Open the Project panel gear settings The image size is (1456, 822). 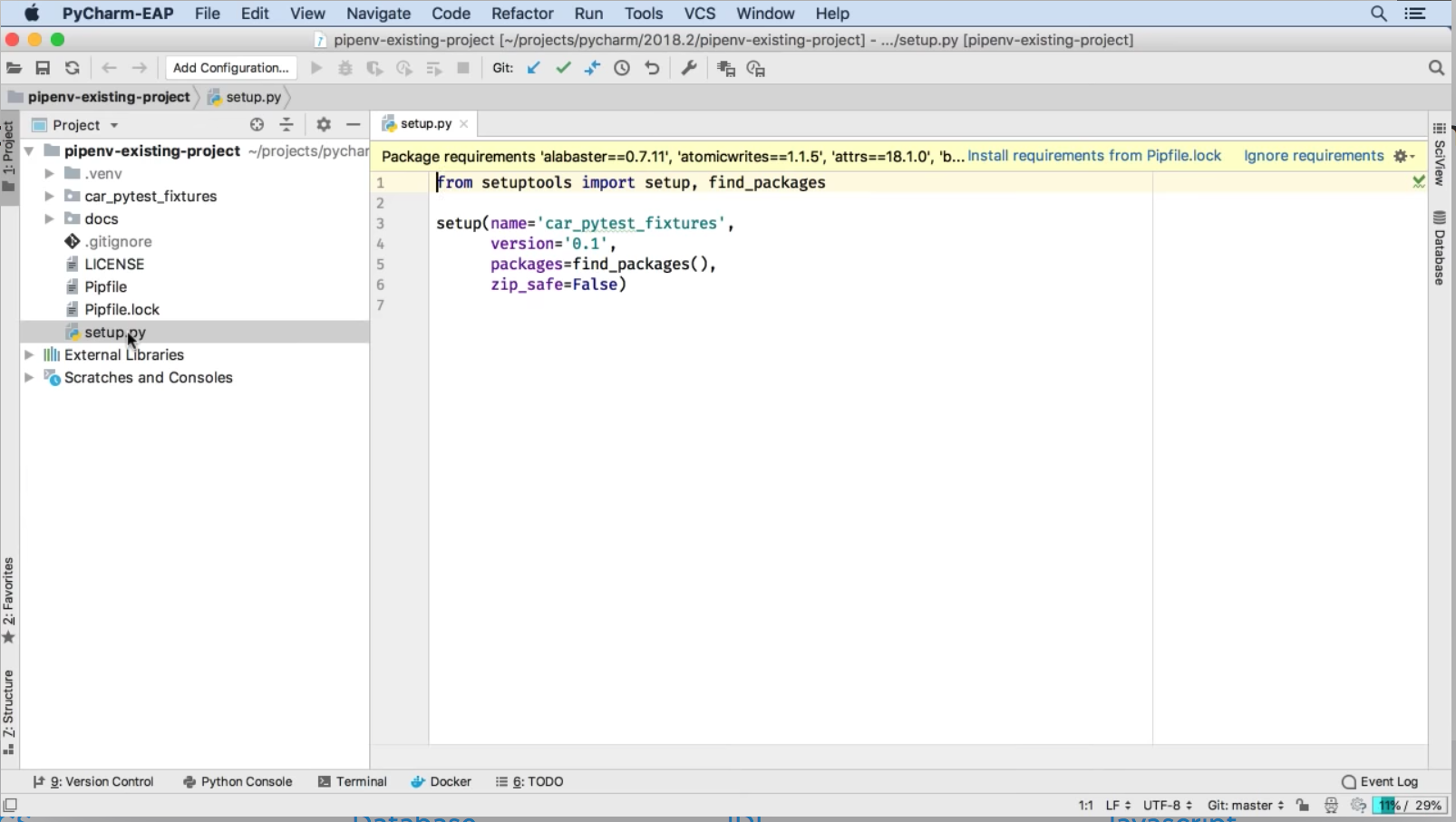coord(324,125)
